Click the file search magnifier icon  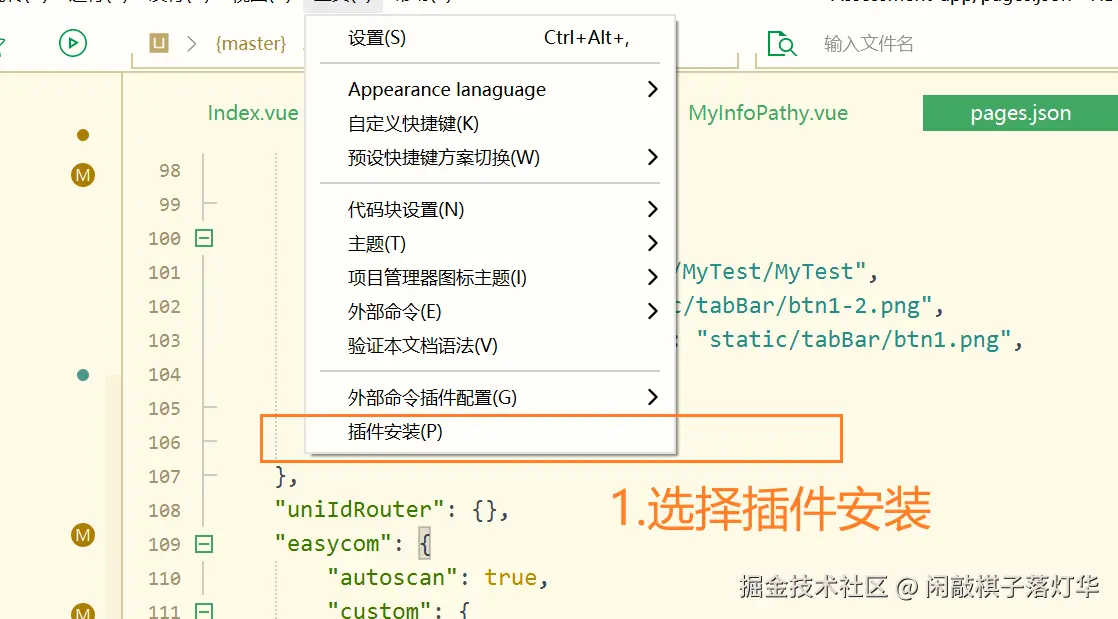click(x=781, y=44)
